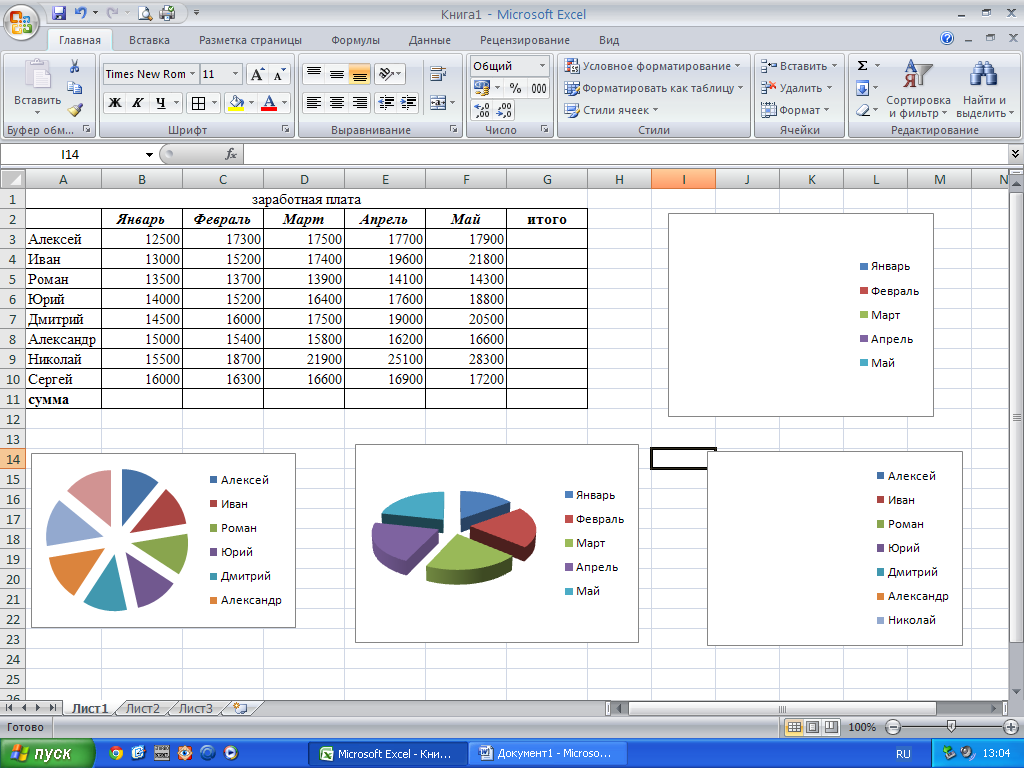
Task: Increase the cell indent
Action: click(x=409, y=103)
